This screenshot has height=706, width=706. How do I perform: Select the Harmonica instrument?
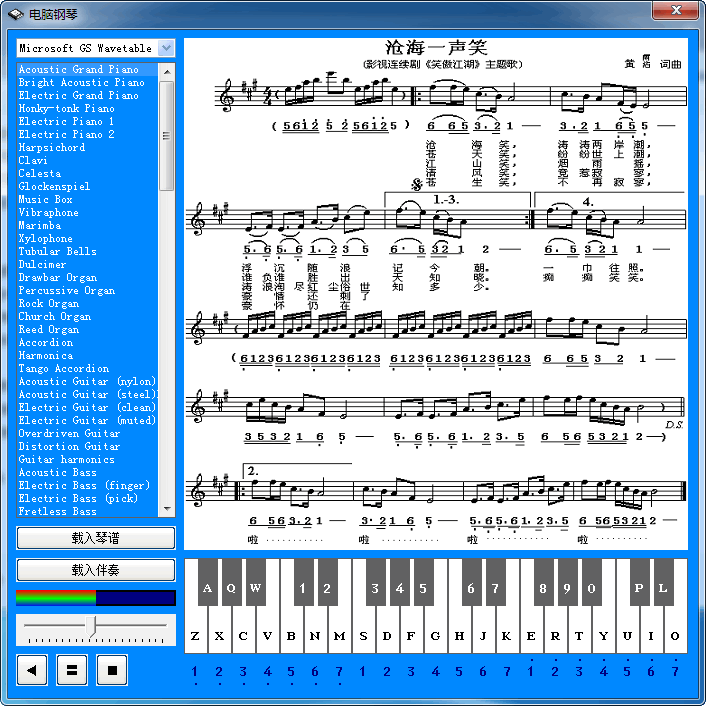coord(88,356)
